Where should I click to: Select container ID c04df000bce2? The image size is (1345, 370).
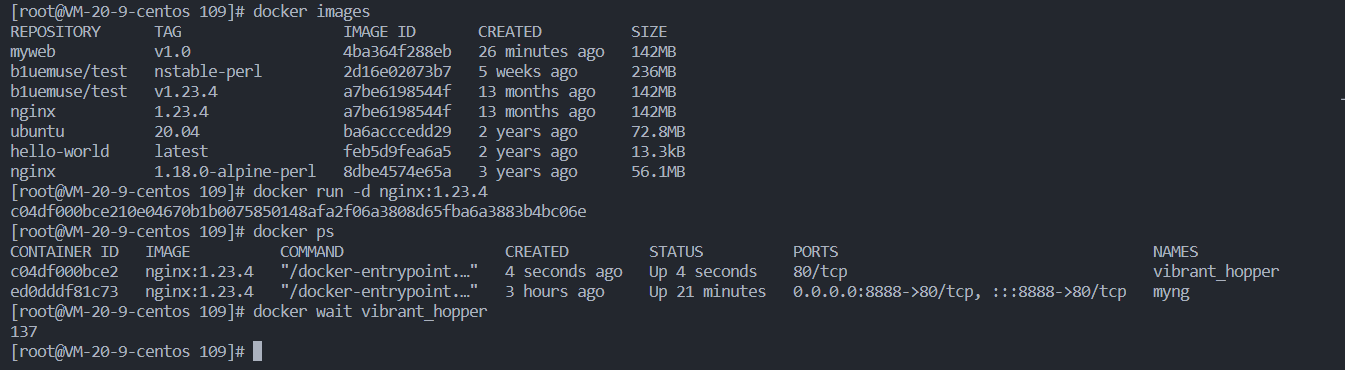pyautogui.click(x=64, y=272)
